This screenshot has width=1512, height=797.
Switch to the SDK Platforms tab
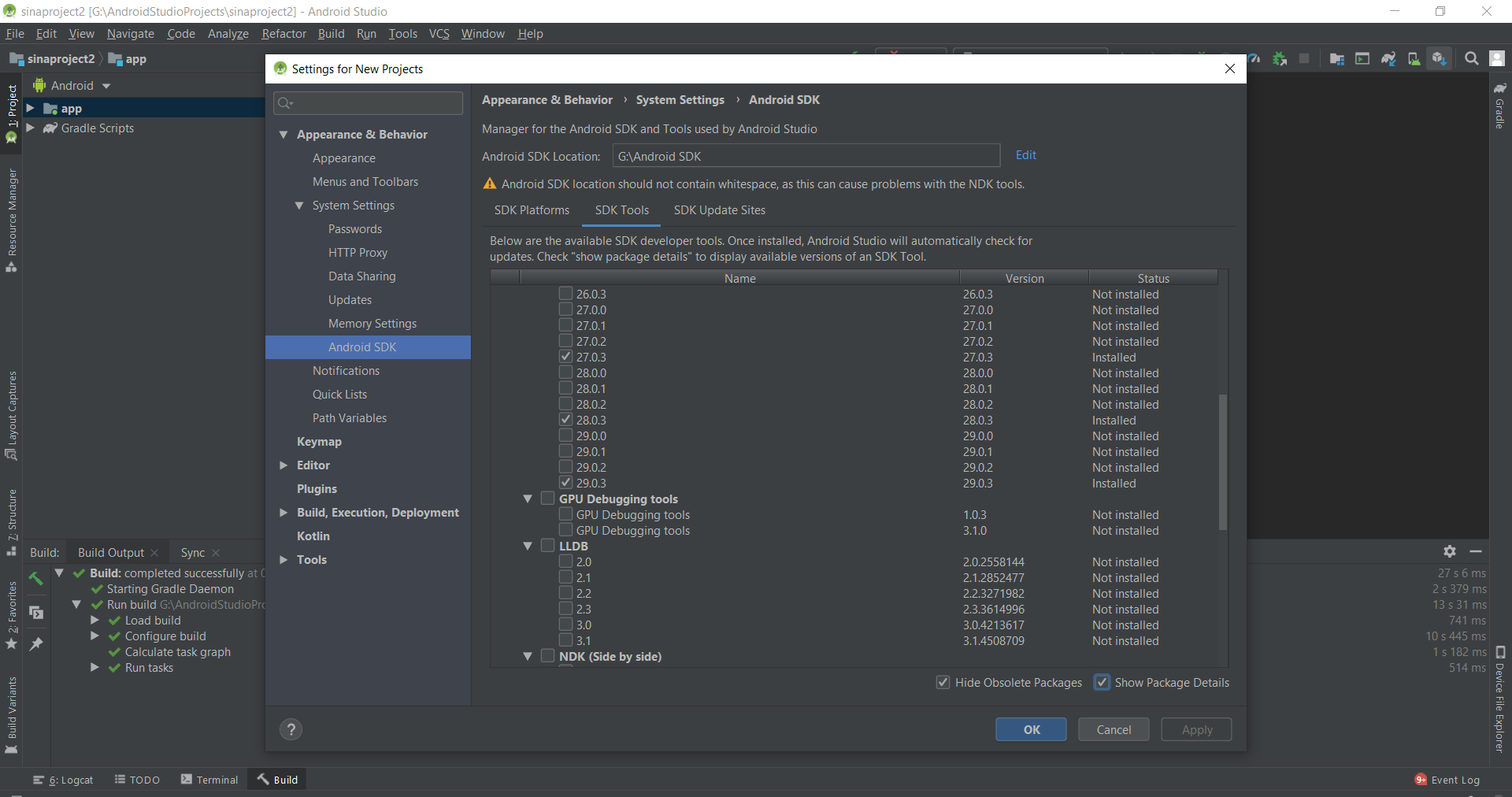pyautogui.click(x=532, y=210)
